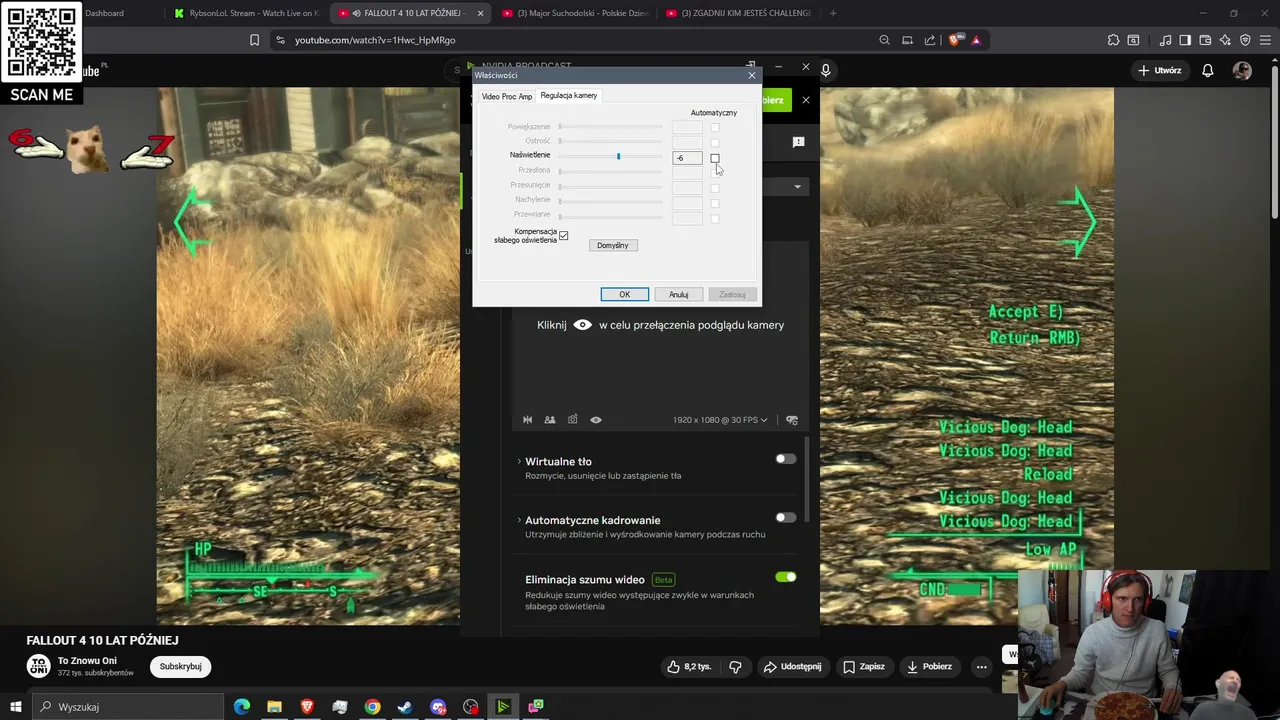This screenshot has height=720, width=1280.
Task: Click the address bar URL
Action: coord(375,40)
